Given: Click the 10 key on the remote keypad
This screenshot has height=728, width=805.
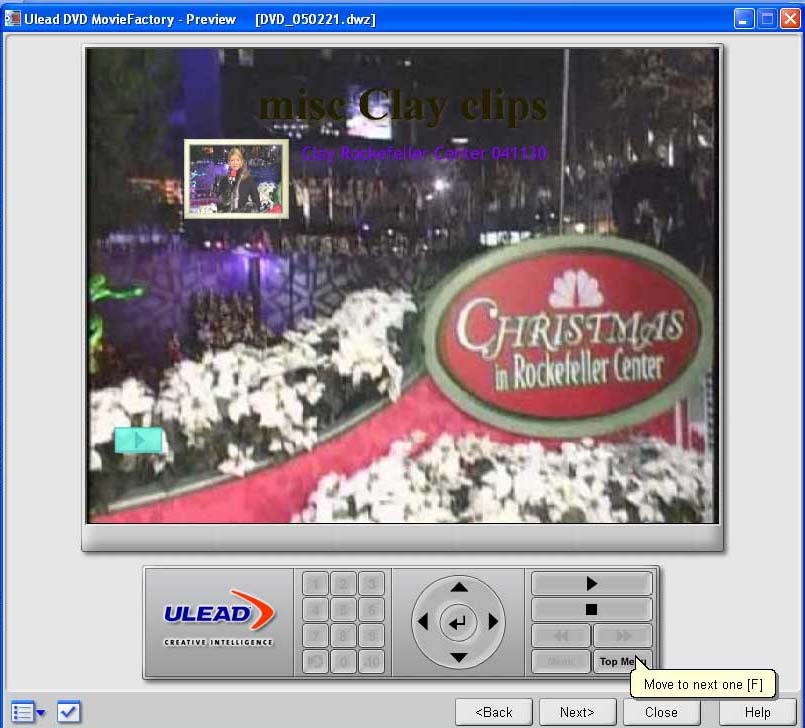Looking at the screenshot, I should pos(371,662).
